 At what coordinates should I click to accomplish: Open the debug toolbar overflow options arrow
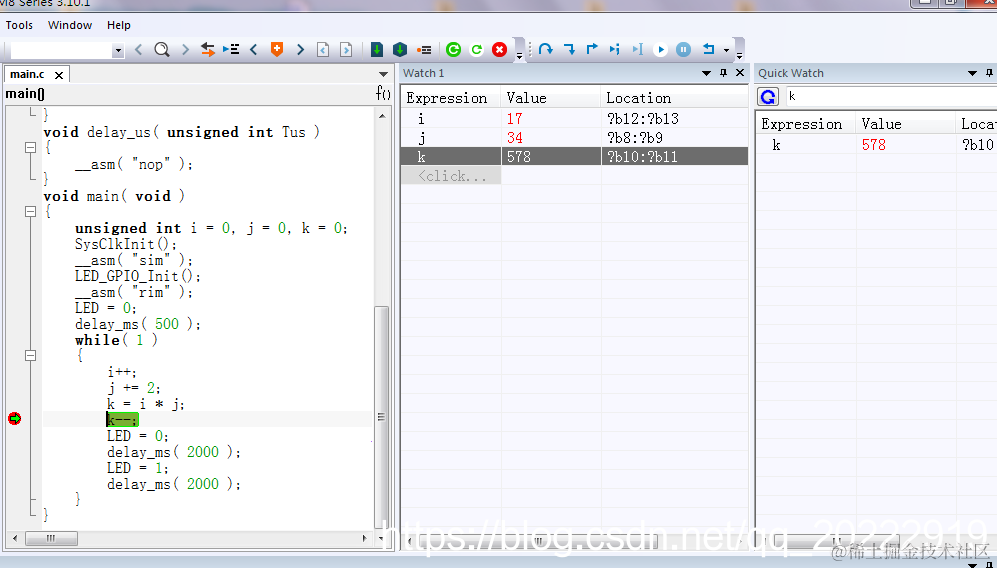[739, 56]
